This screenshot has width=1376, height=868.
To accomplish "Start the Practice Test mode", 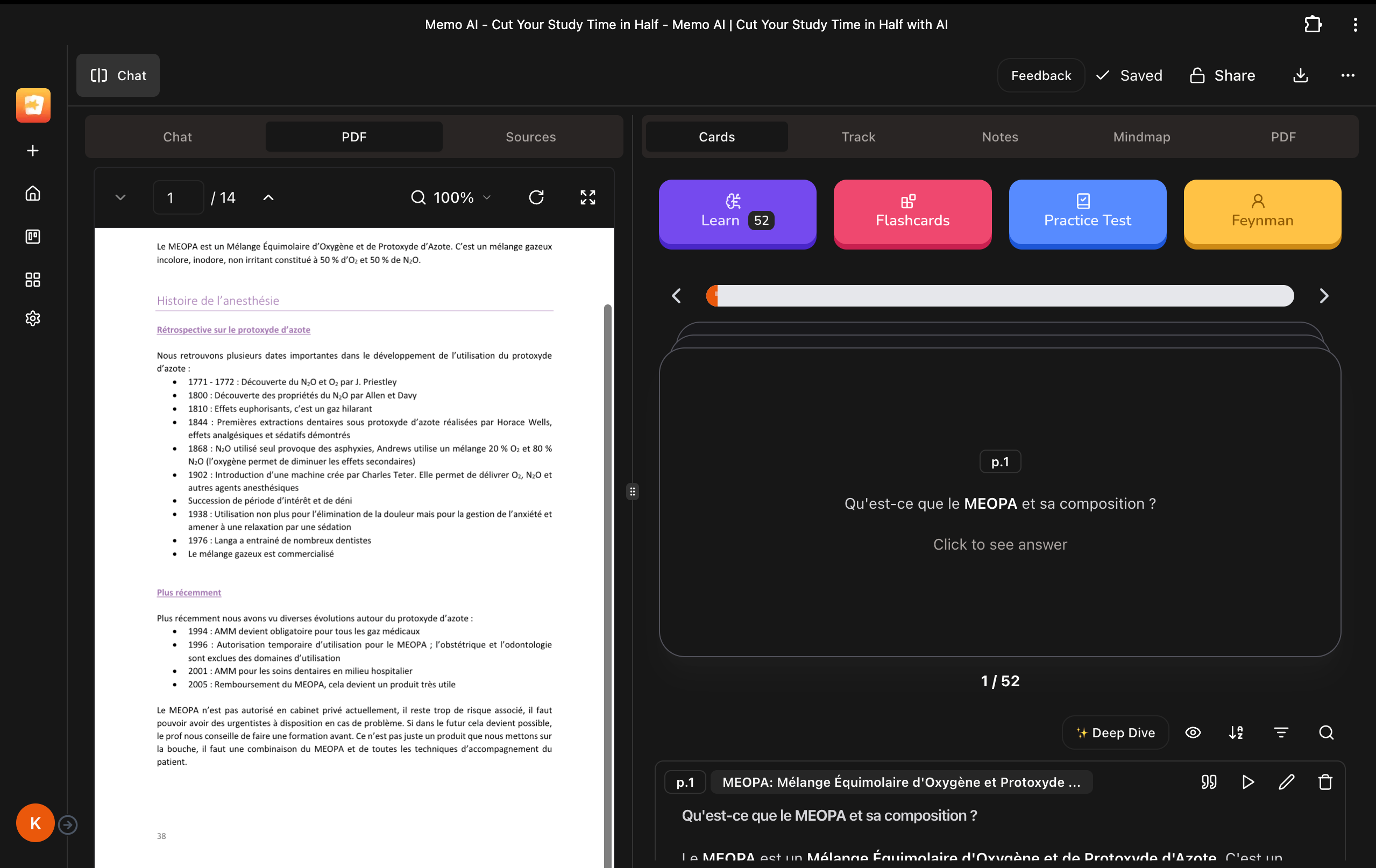I will [1087, 213].
